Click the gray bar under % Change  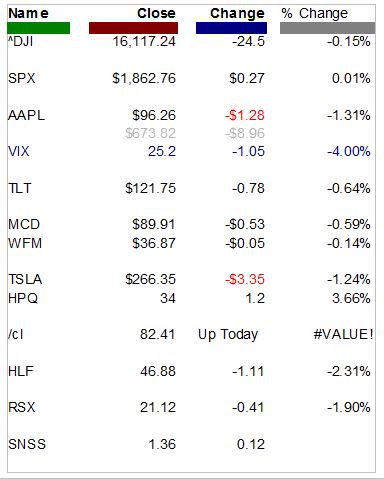point(328,28)
